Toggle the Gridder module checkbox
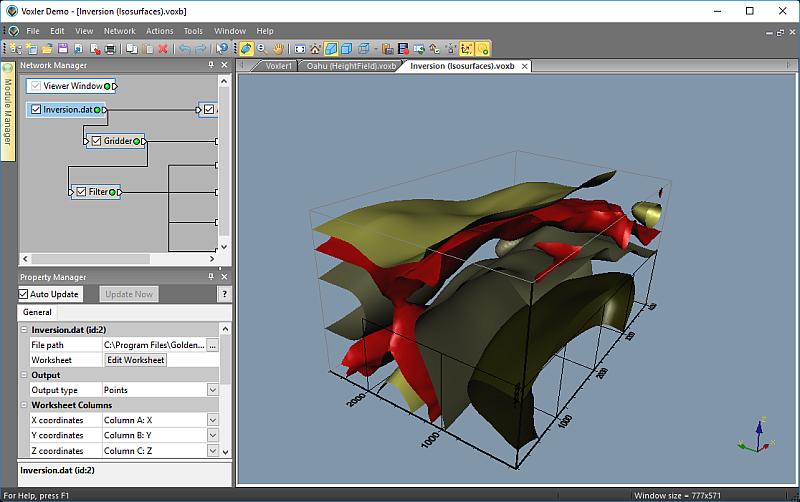Screen dimensions: 800x502 pyautogui.click(x=96, y=141)
